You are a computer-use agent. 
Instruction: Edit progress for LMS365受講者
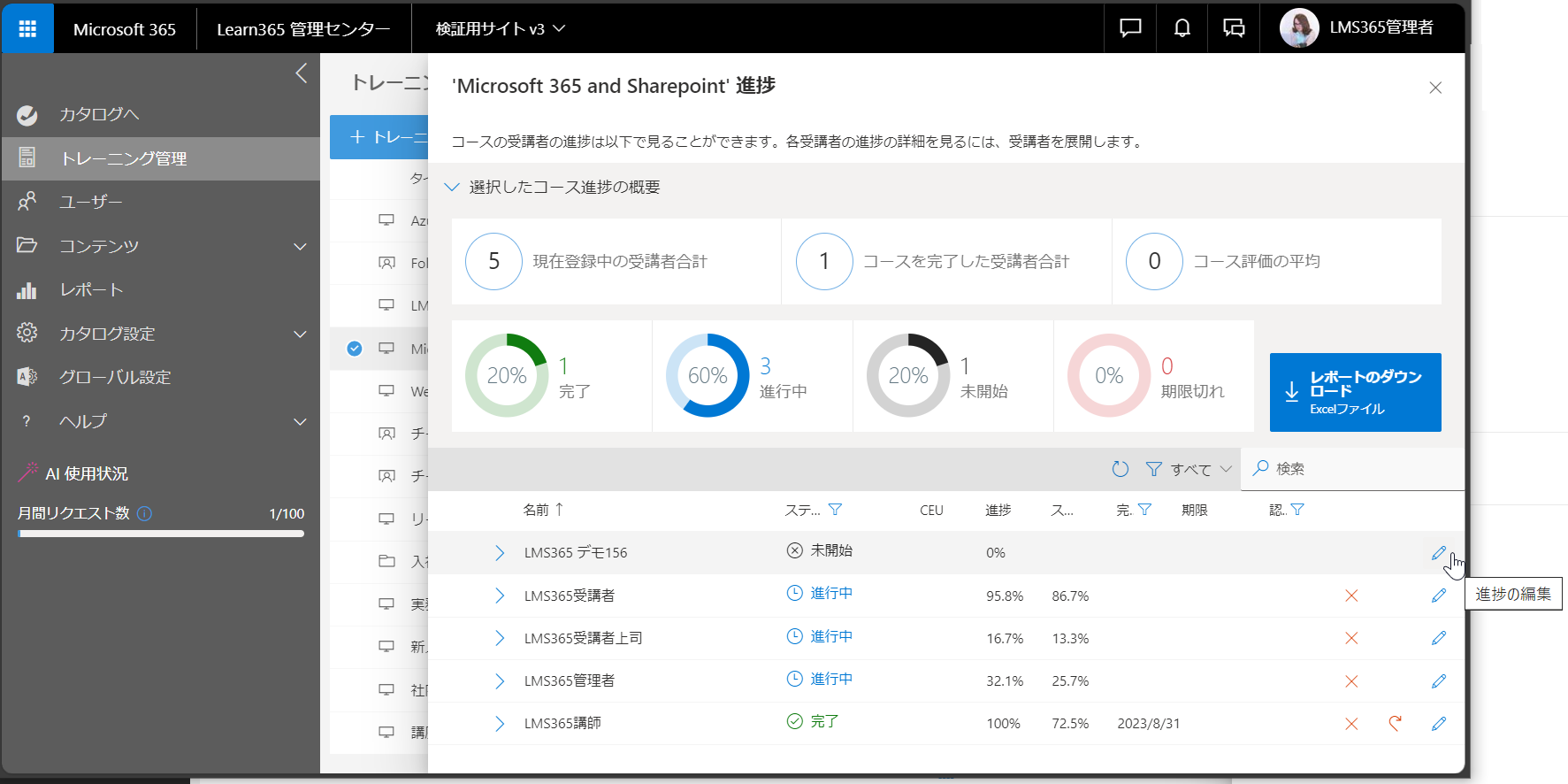coord(1439,596)
